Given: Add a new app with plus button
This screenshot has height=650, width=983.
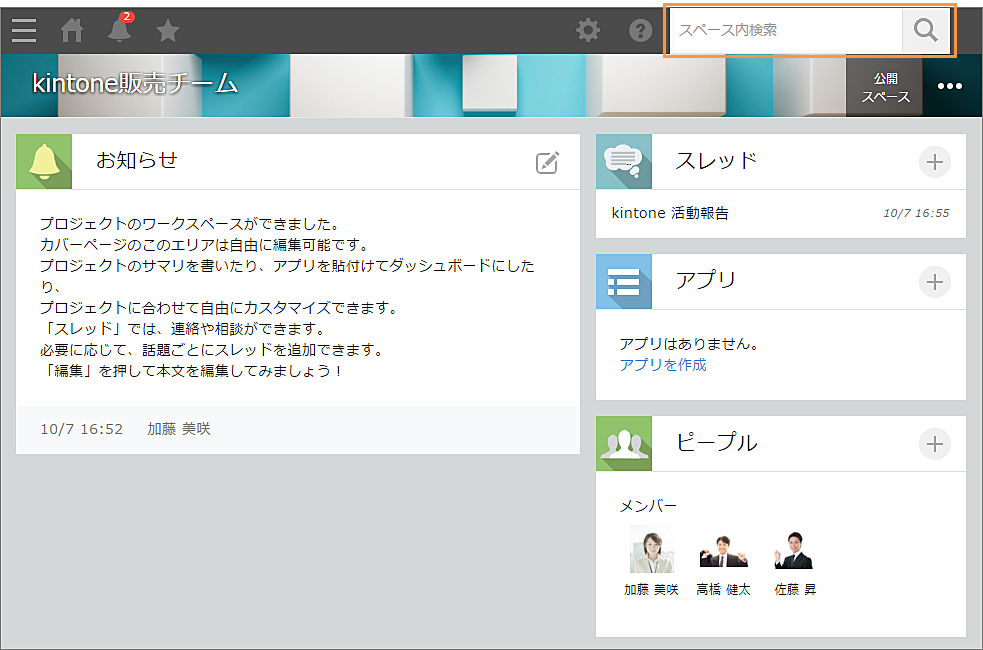Looking at the screenshot, I should pos(935,282).
